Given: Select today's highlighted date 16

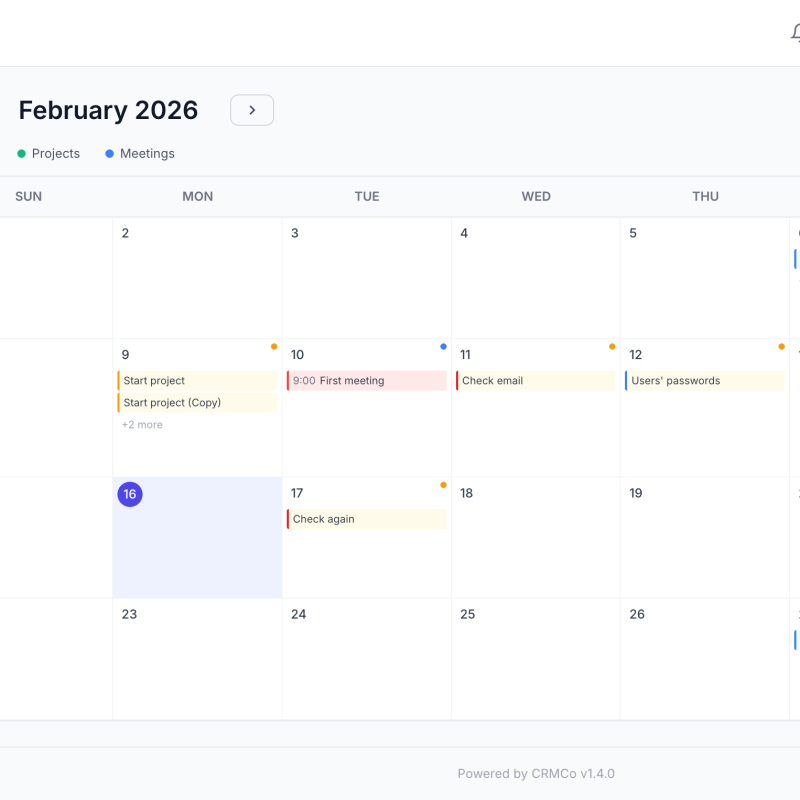Looking at the screenshot, I should (x=130, y=494).
